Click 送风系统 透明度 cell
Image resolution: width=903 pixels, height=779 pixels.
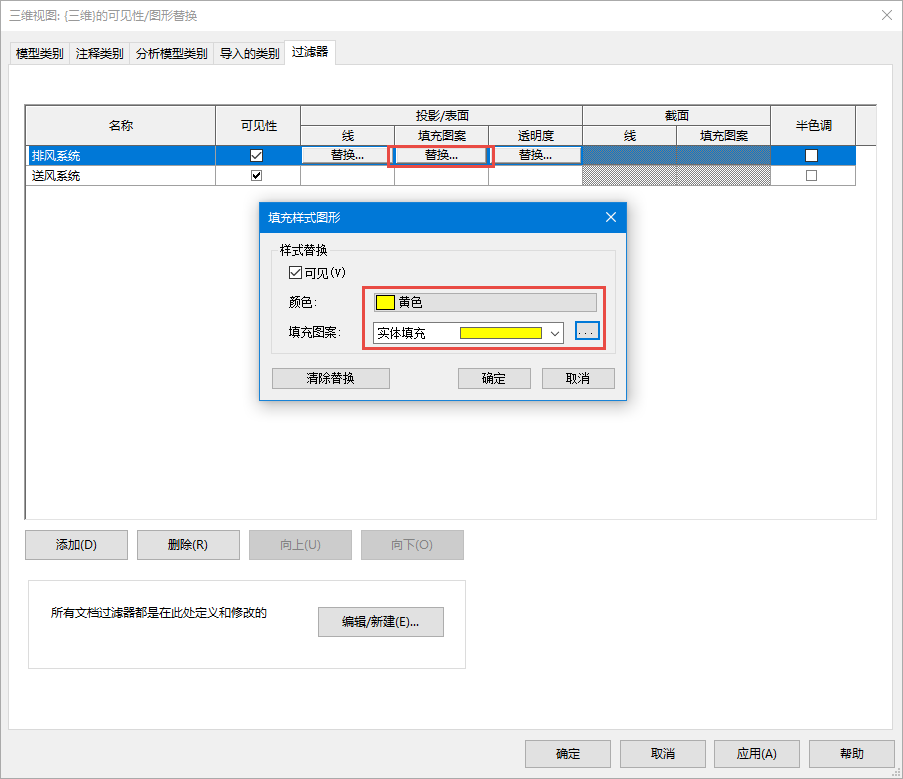(x=536, y=176)
